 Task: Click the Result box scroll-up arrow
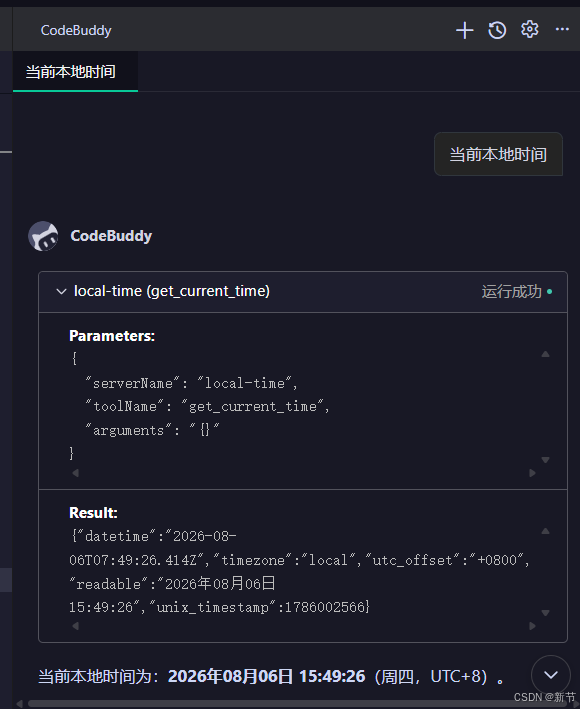[545, 531]
